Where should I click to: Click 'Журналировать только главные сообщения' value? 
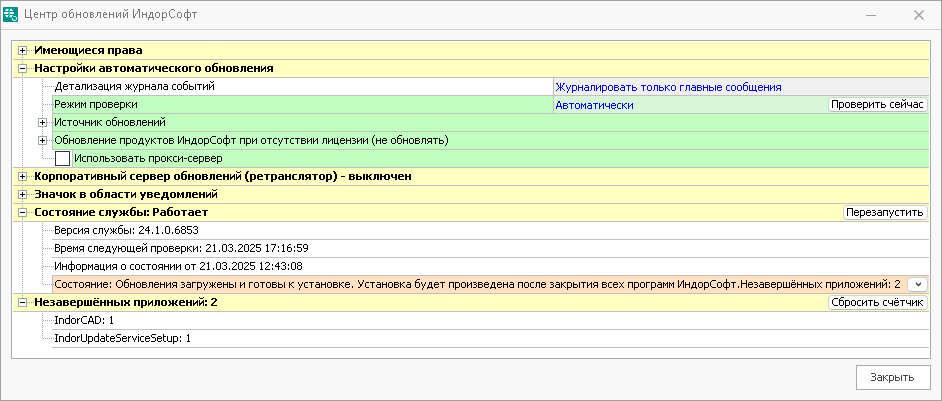pos(668,87)
